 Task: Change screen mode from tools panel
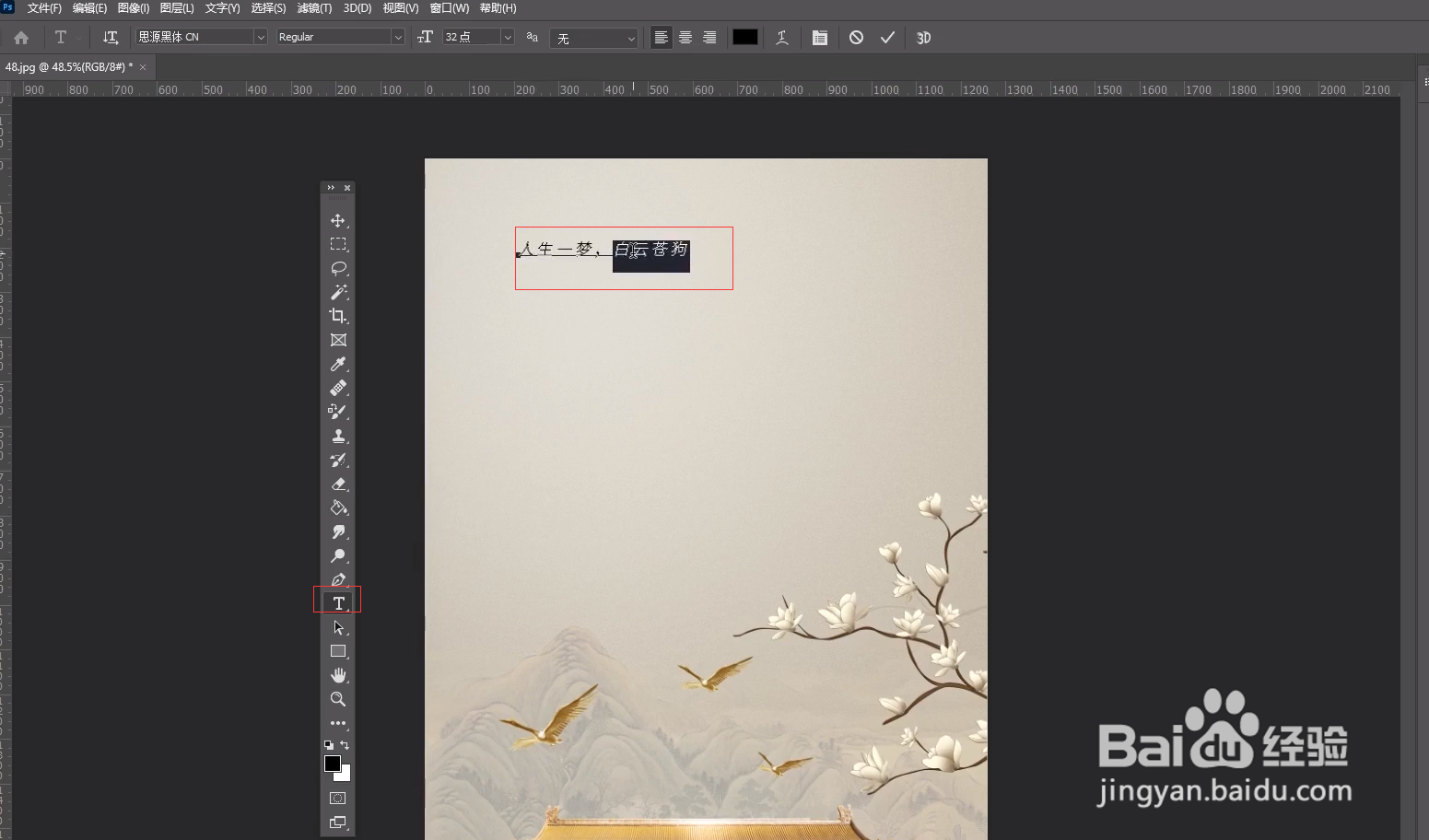[x=338, y=822]
